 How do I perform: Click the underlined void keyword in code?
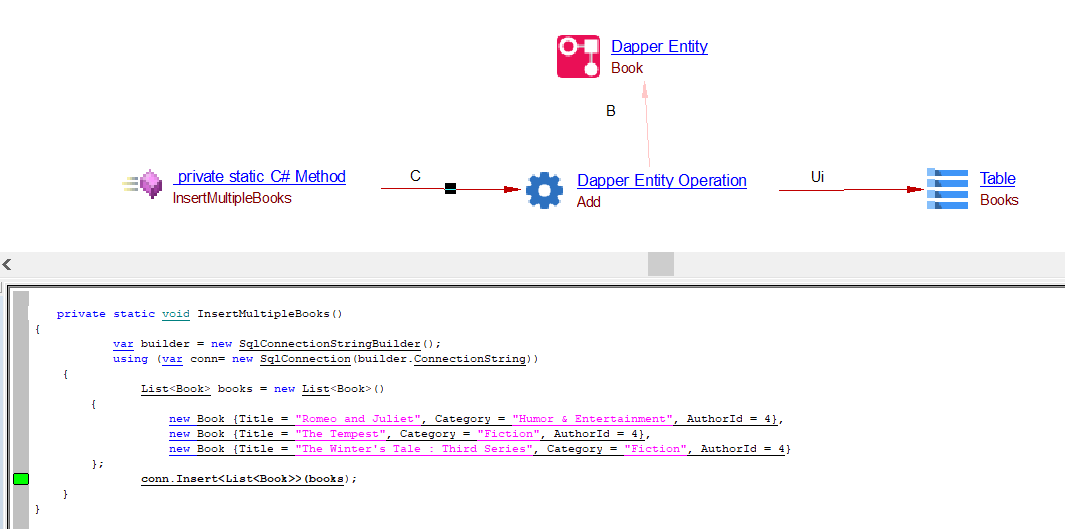pos(175,314)
